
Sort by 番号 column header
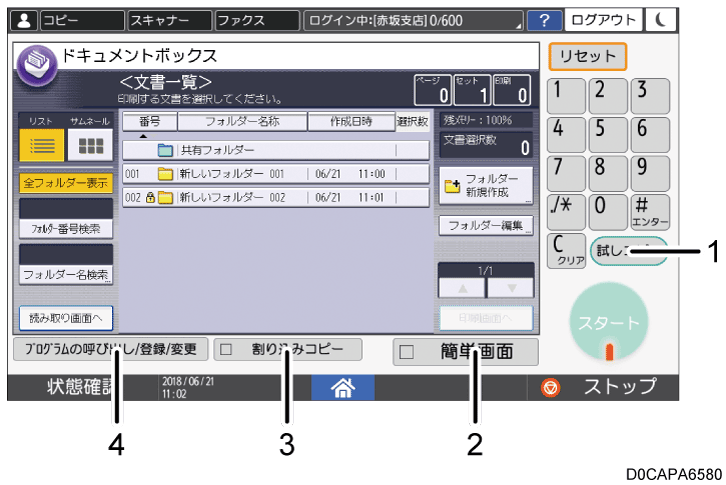[x=150, y=121]
